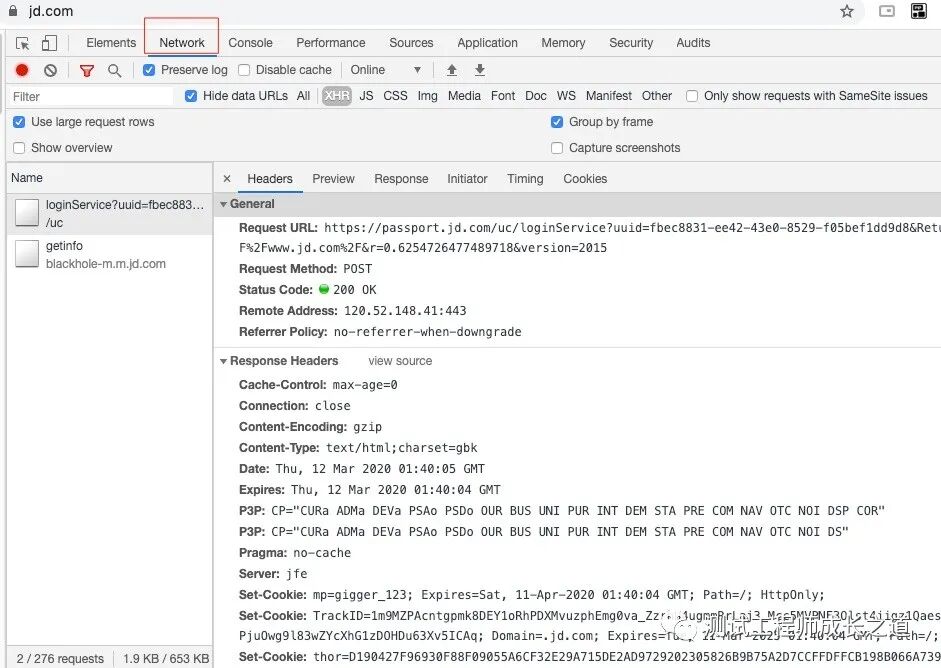
Task: Uncheck Group by frame
Action: 557,122
